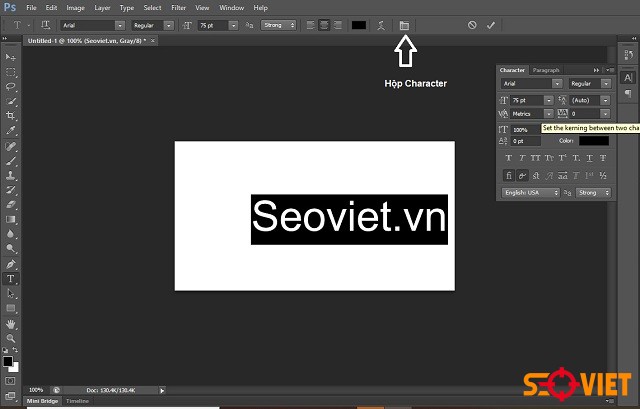Toggle Quick Mask mode
The height and width of the screenshot is (409, 640).
11,381
